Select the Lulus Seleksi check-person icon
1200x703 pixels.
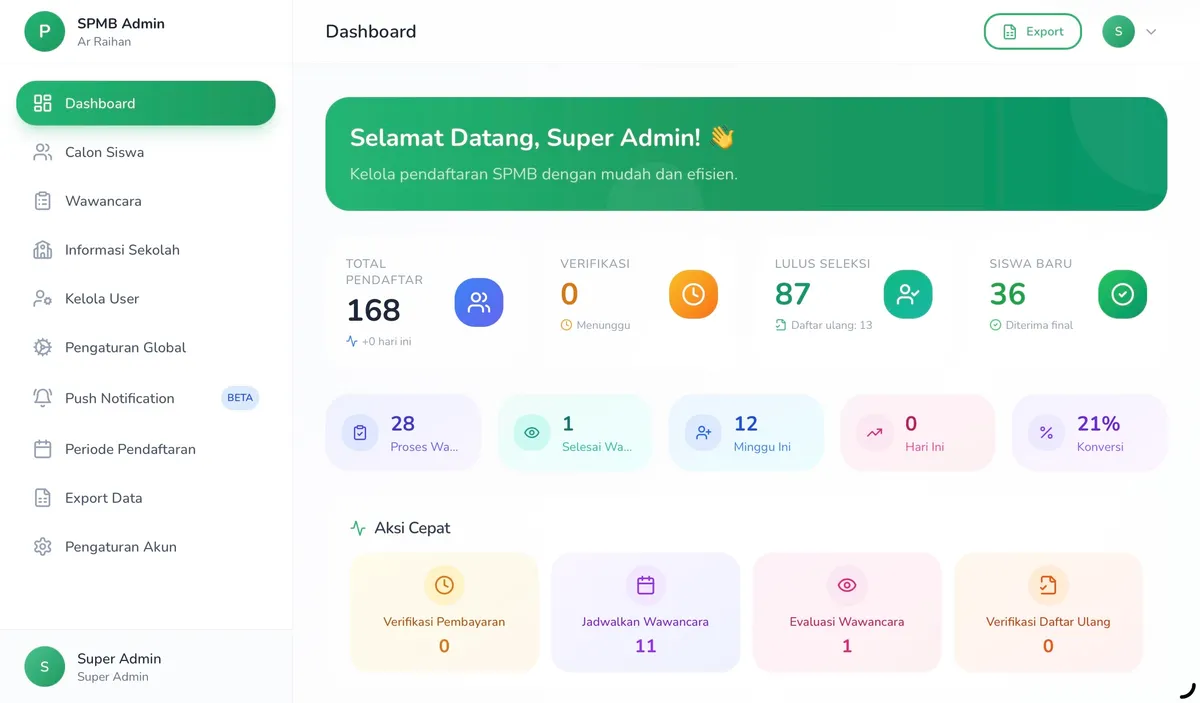coord(908,294)
